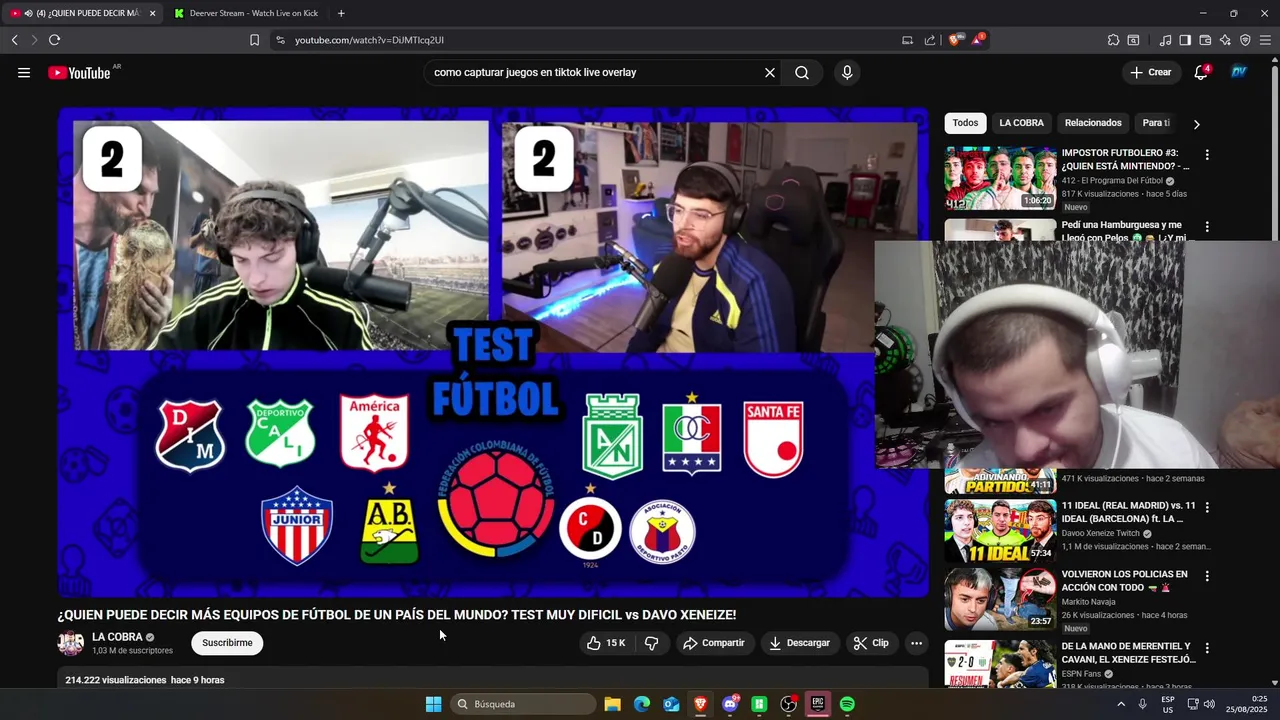The image size is (1280, 720).
Task: Click the Suscribirme button
Action: pyautogui.click(x=227, y=643)
